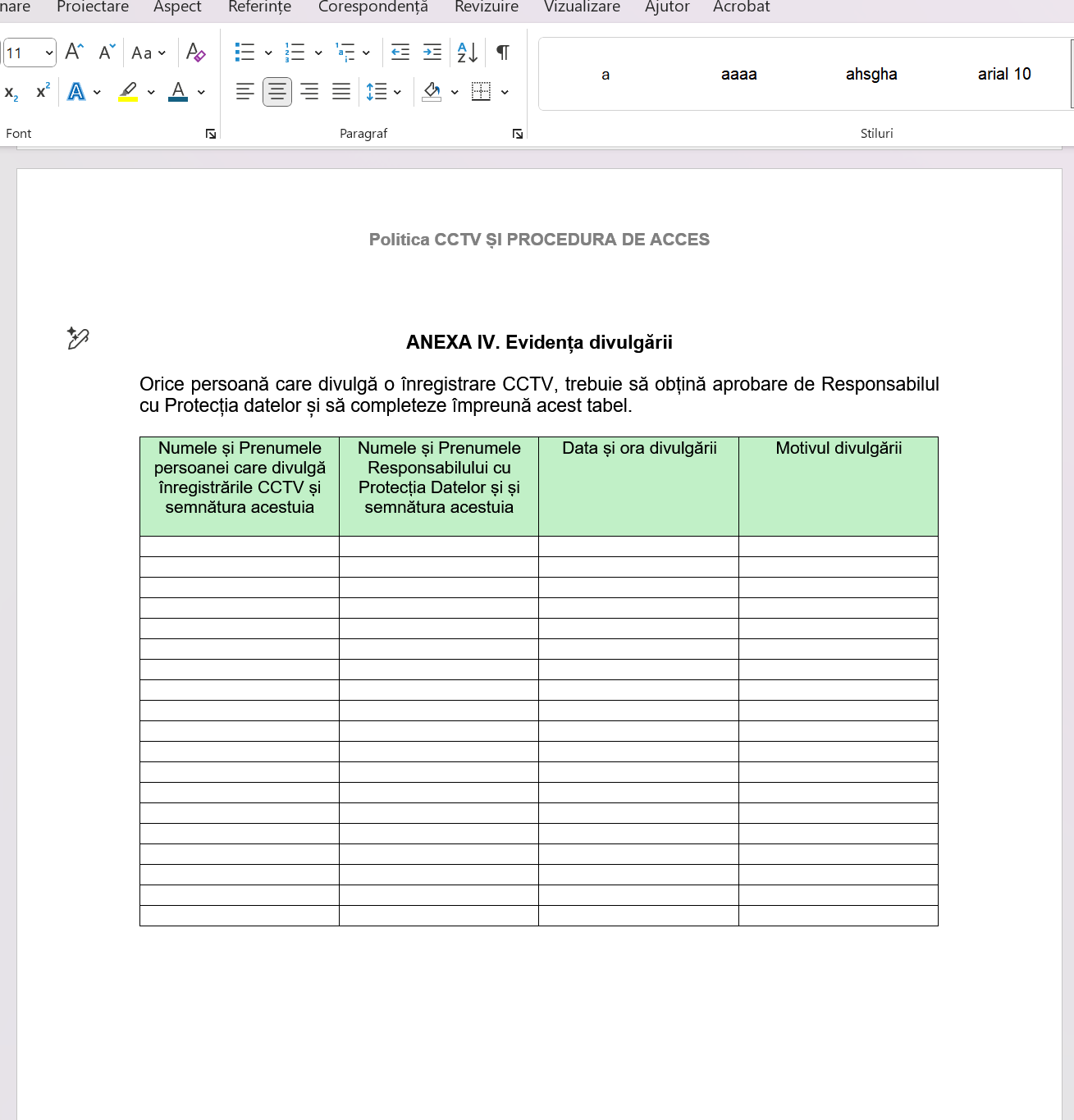This screenshot has width=1074, height=1120.
Task: Apply the font color to text
Action: 178,91
